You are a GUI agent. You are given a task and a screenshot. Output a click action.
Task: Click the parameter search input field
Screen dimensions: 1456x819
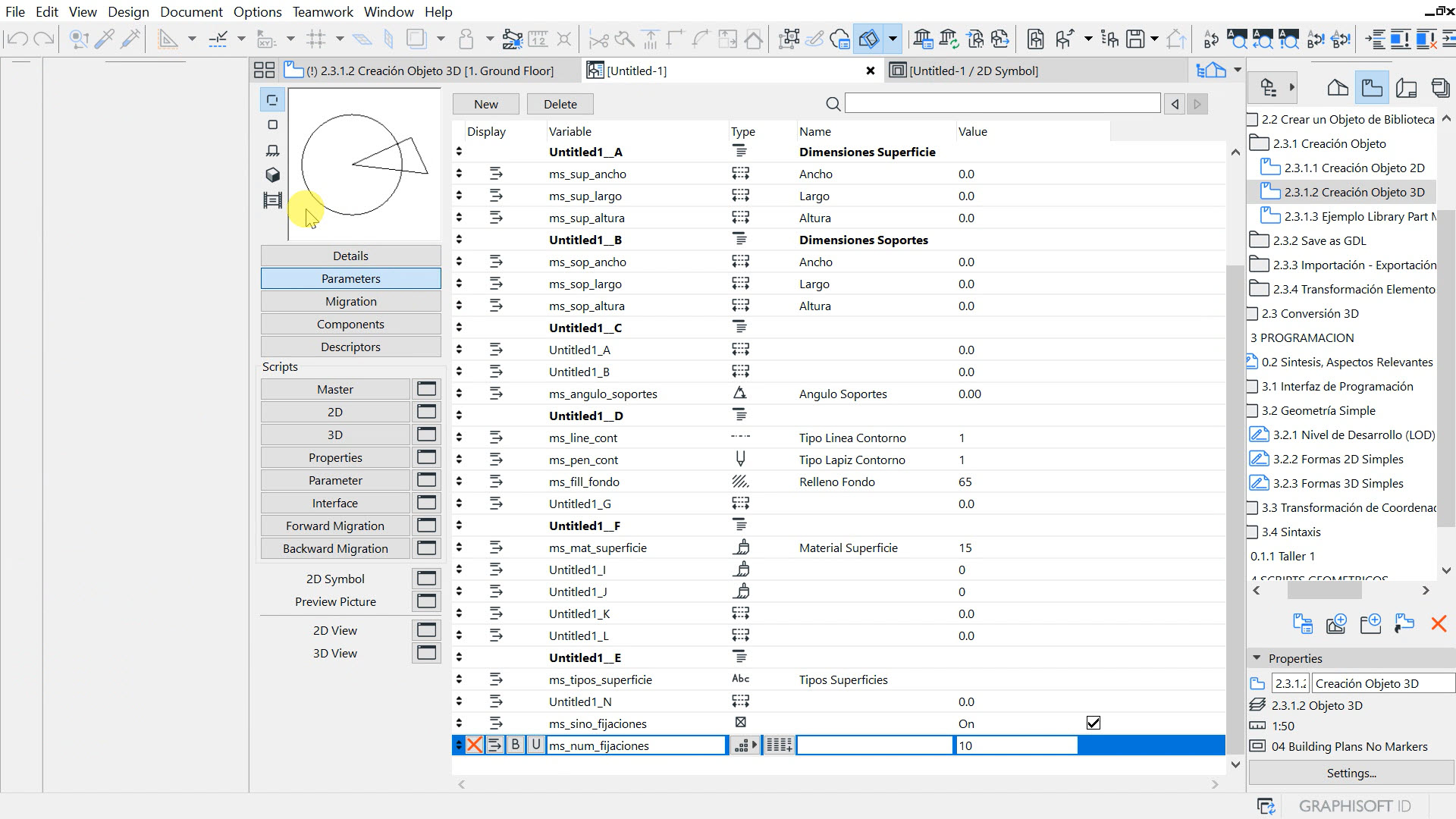click(1002, 104)
